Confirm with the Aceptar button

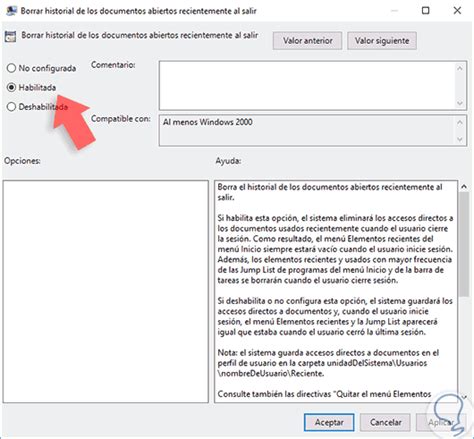329,422
